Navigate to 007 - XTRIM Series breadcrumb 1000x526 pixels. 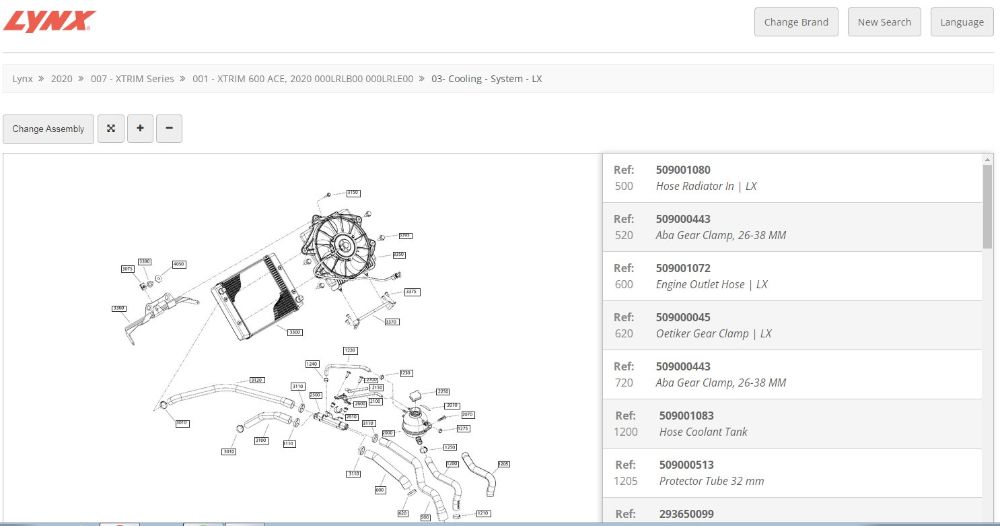click(x=132, y=78)
